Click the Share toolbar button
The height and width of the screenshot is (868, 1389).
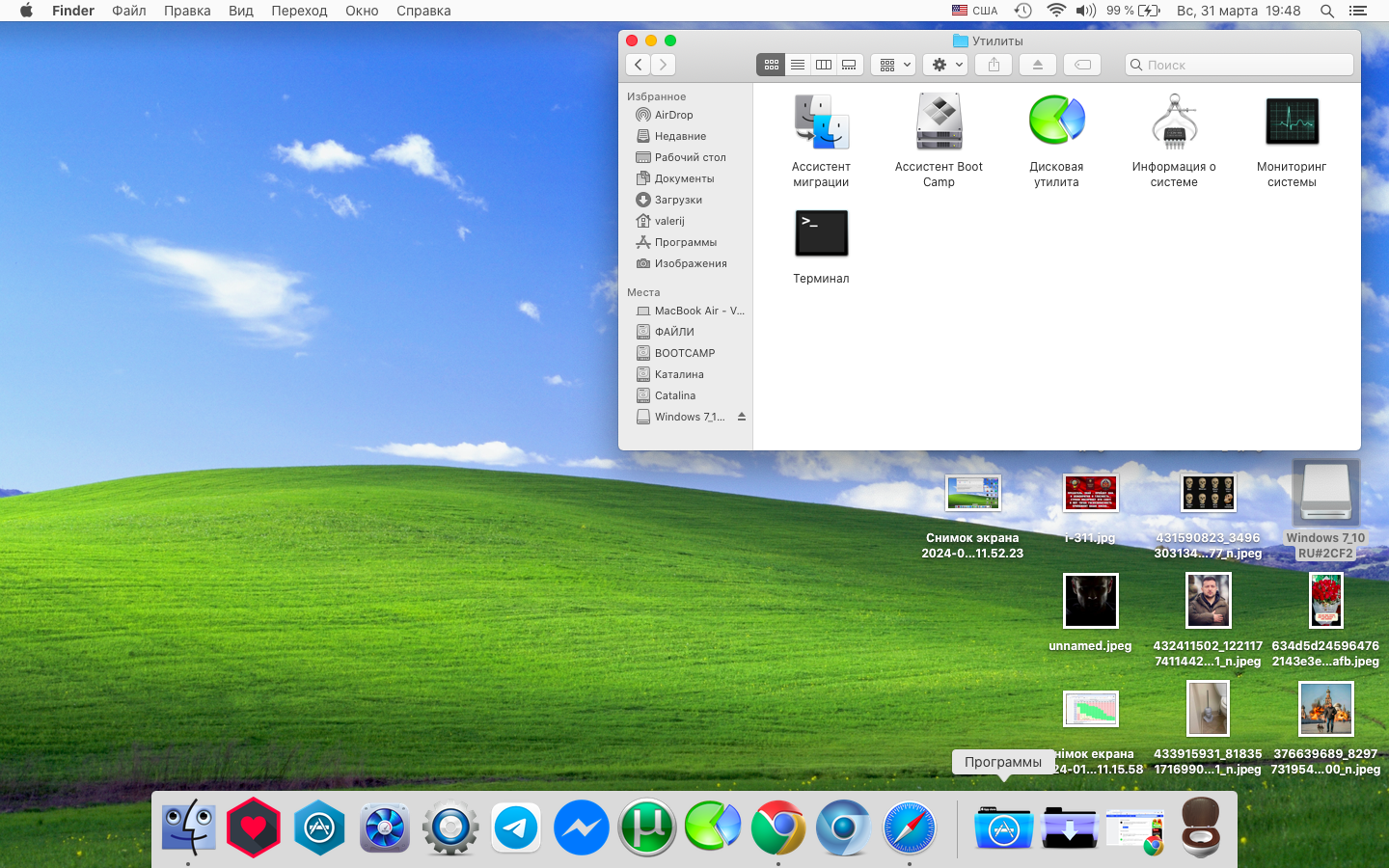point(994,65)
